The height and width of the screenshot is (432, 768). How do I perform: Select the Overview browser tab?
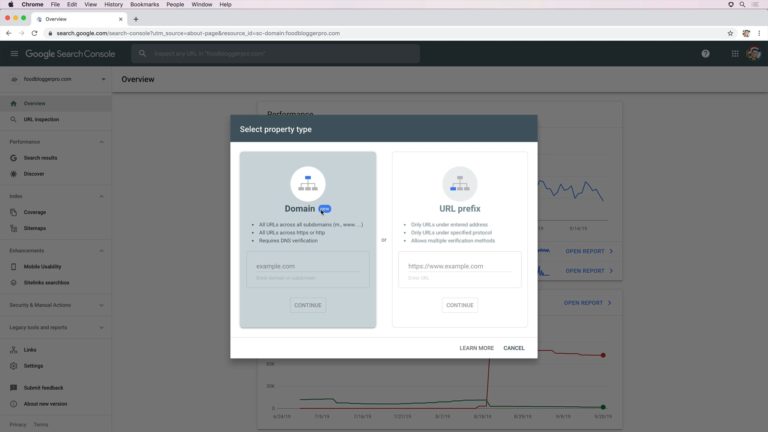pyautogui.click(x=78, y=19)
